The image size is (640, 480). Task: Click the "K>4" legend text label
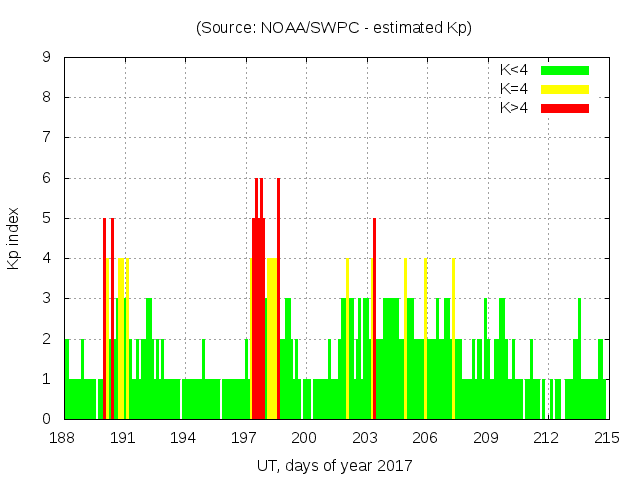pos(514,108)
